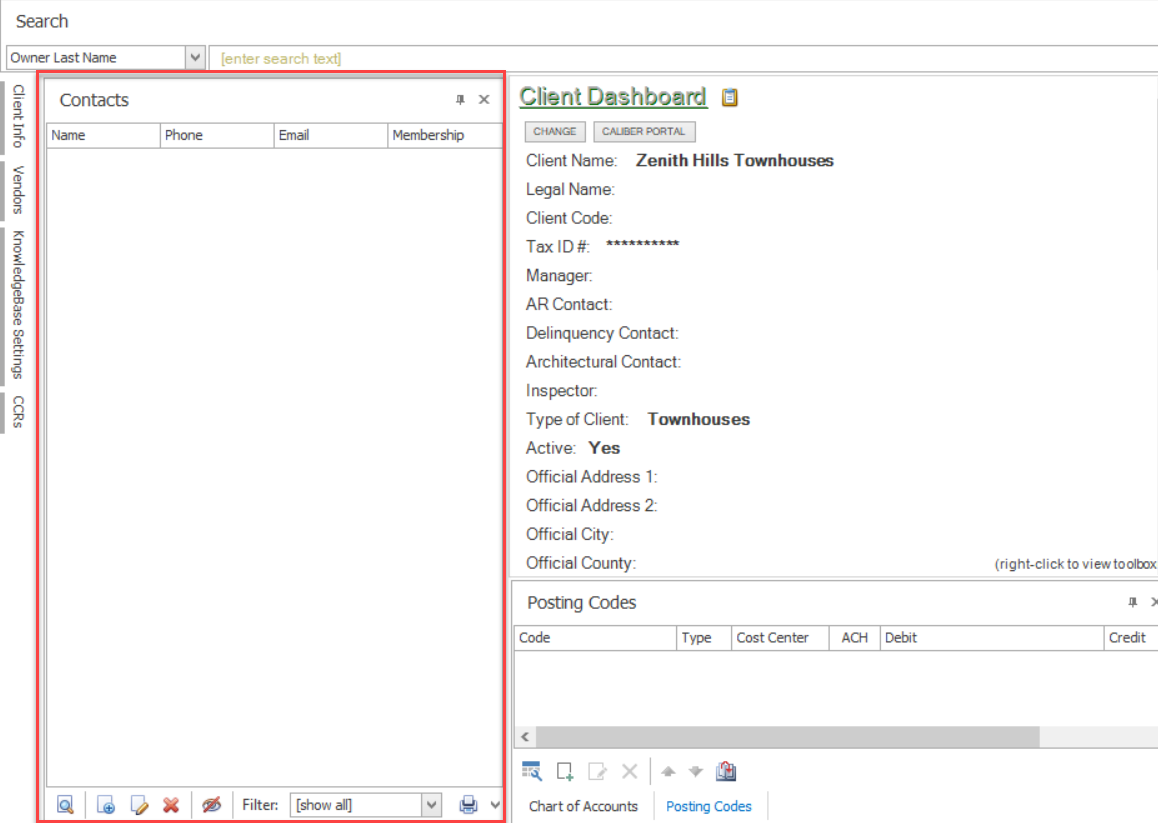This screenshot has width=1158, height=823.
Task: Open the Client Info side tab
Action: click(x=18, y=116)
